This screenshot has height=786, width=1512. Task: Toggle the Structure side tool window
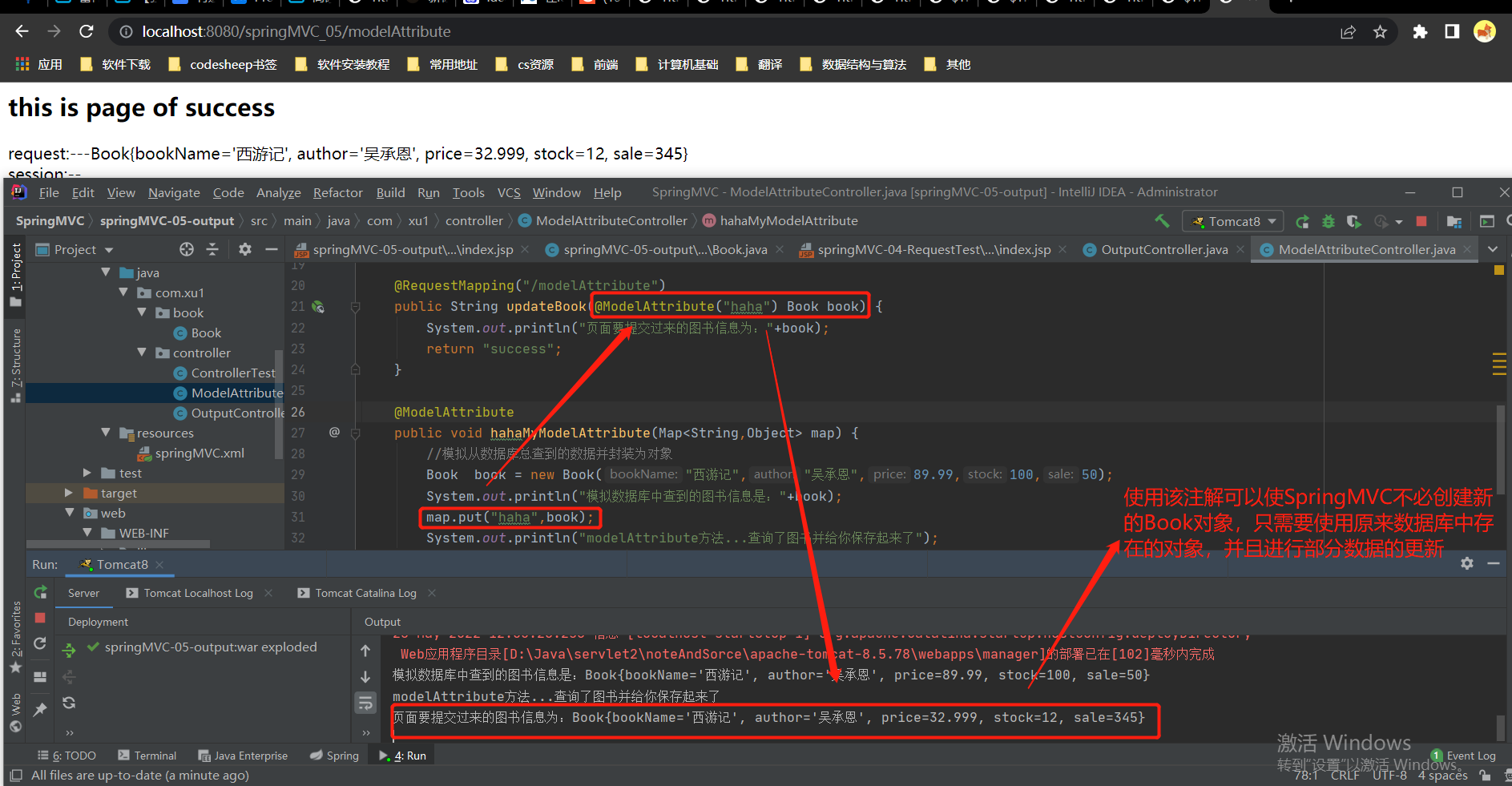point(16,365)
